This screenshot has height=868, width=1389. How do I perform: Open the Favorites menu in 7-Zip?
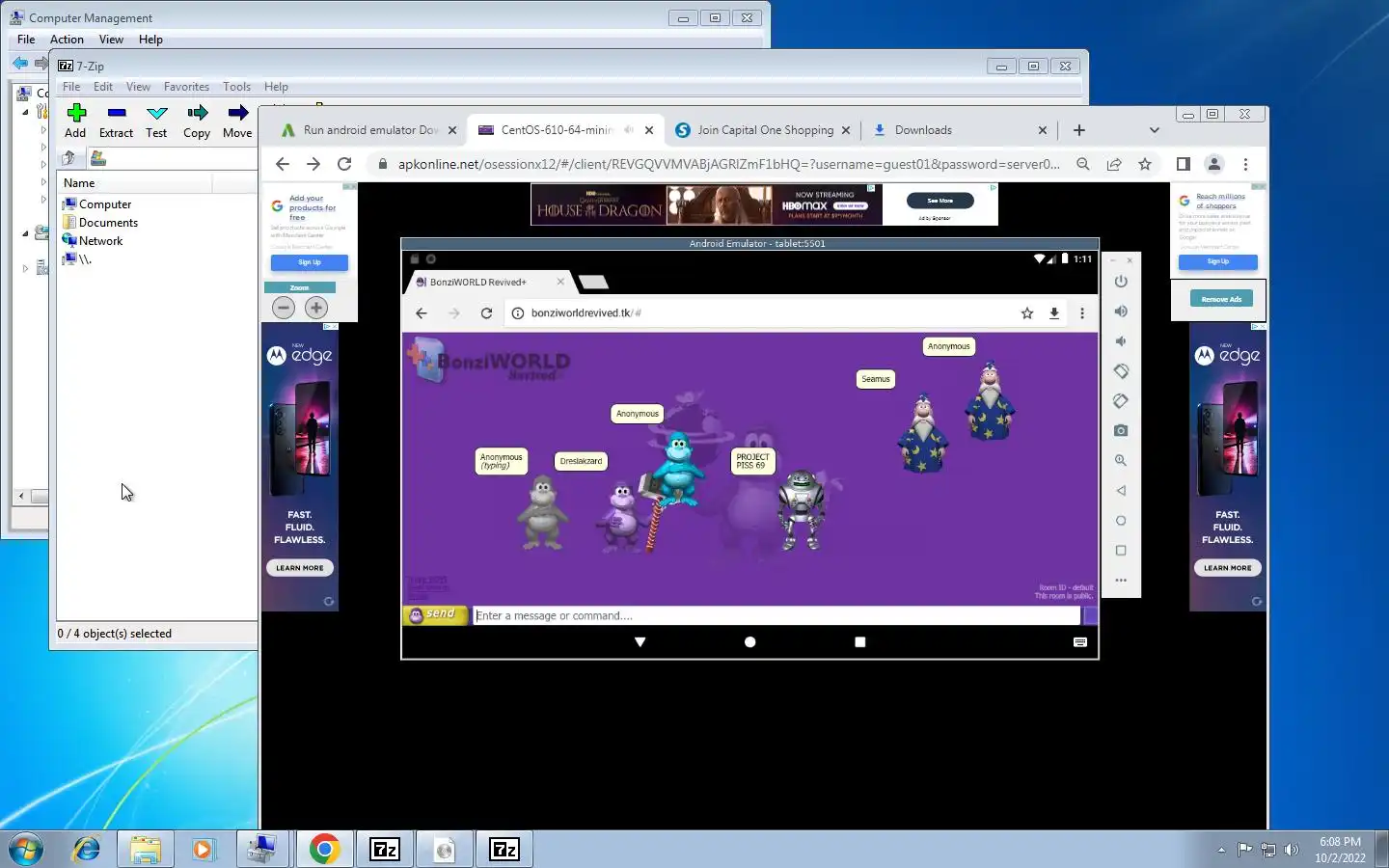(186, 87)
